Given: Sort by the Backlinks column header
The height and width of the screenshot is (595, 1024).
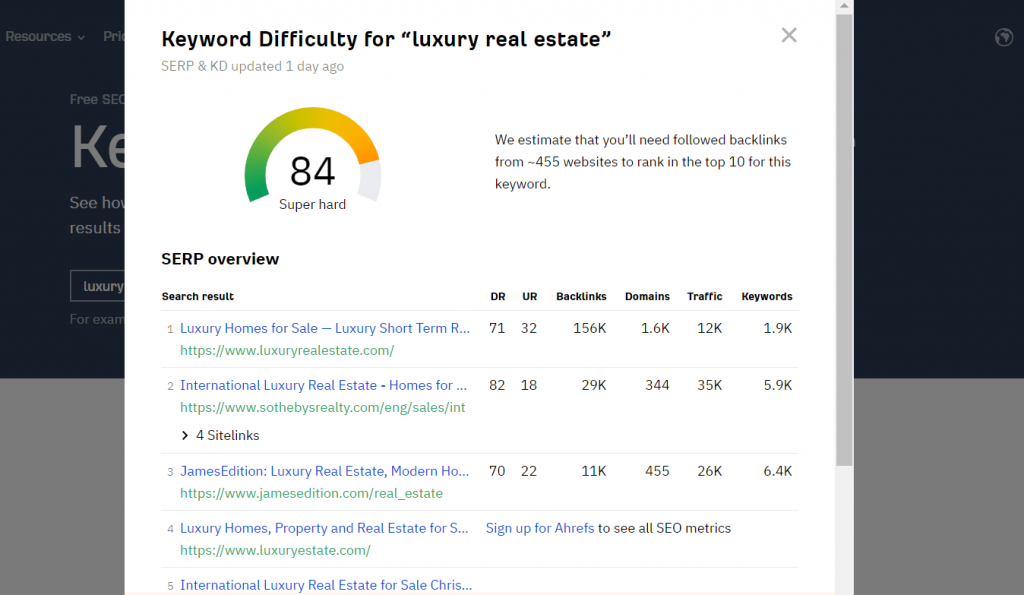Looking at the screenshot, I should 581,296.
